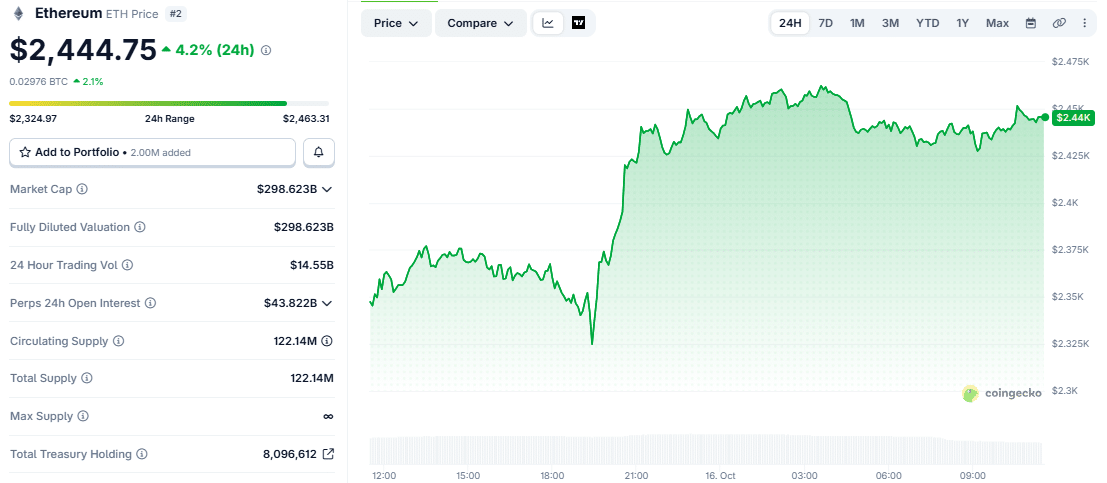Select YTD time range

click(928, 23)
